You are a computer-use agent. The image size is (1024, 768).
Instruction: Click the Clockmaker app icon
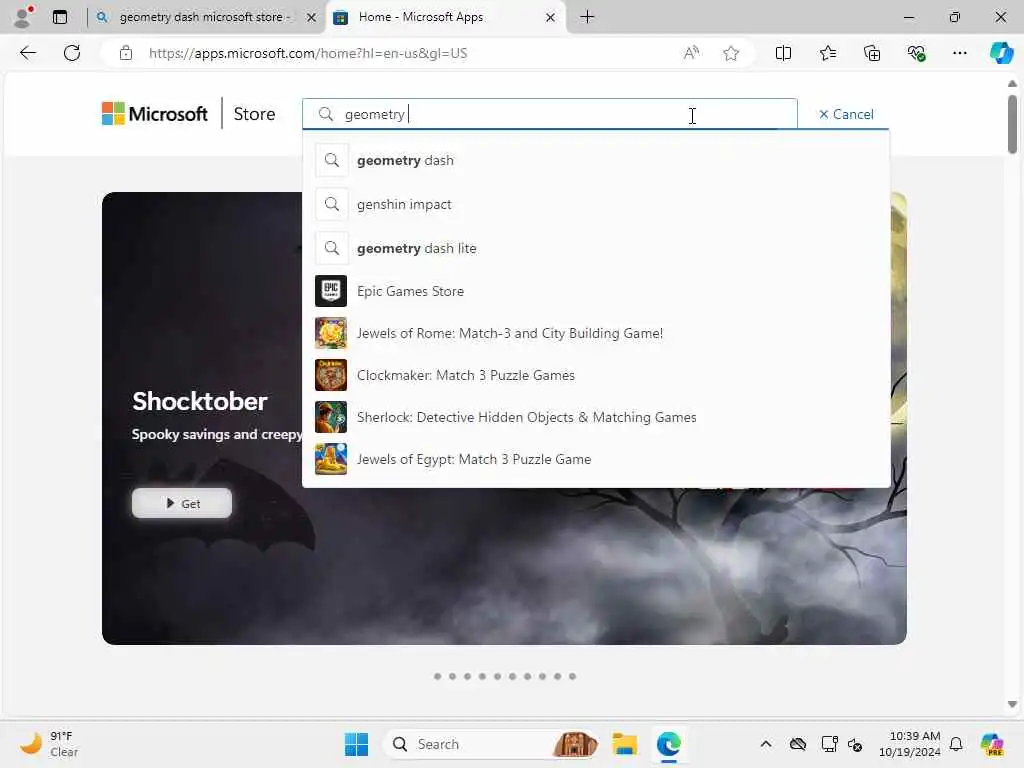[x=331, y=375]
